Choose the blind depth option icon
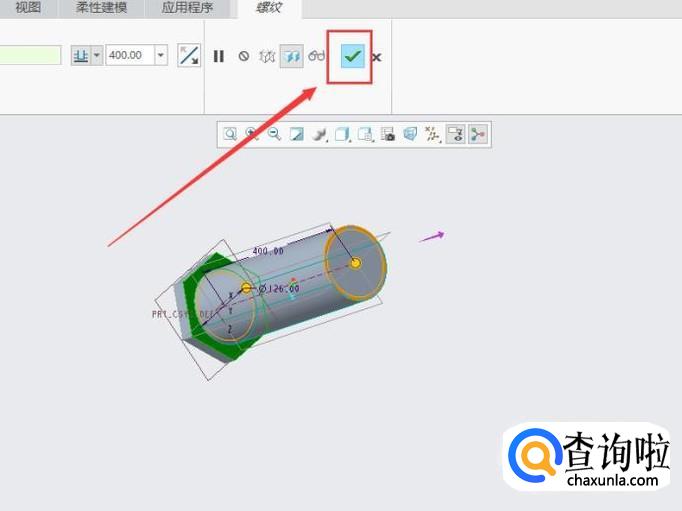The width and height of the screenshot is (682, 511). [x=81, y=56]
